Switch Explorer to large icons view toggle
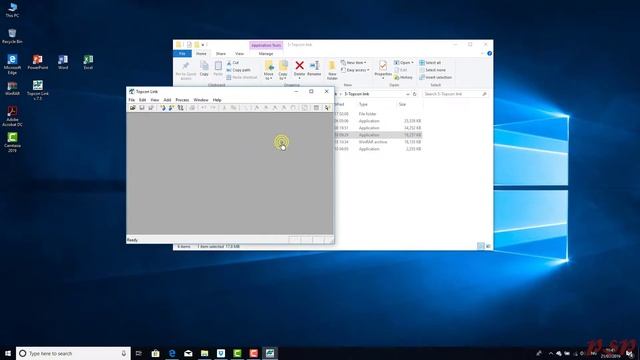The image size is (640, 360). (x=488, y=246)
